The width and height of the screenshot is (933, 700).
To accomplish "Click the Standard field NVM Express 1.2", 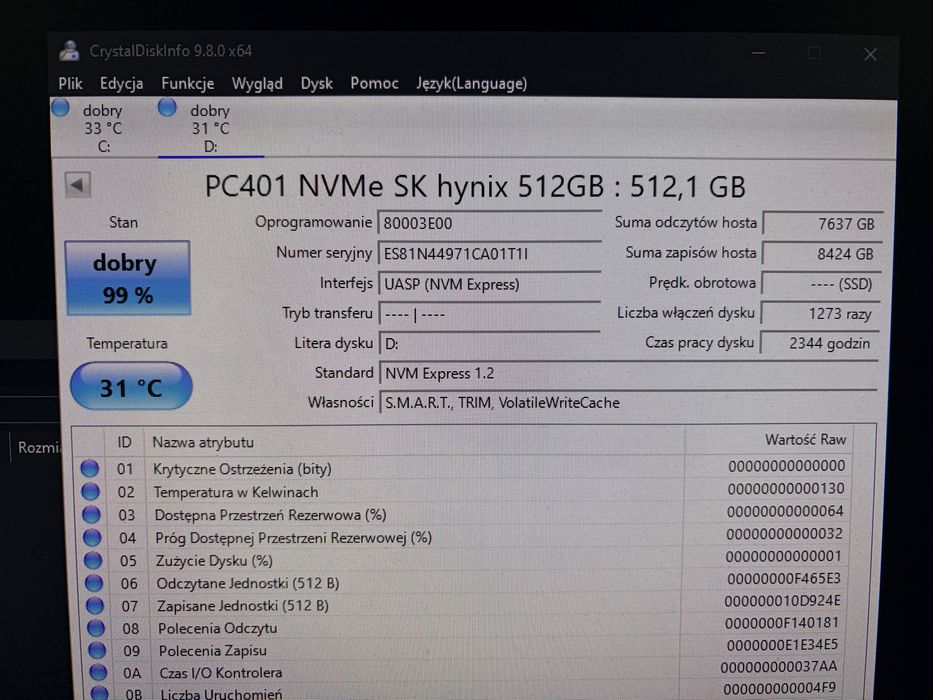I will tap(628, 373).
